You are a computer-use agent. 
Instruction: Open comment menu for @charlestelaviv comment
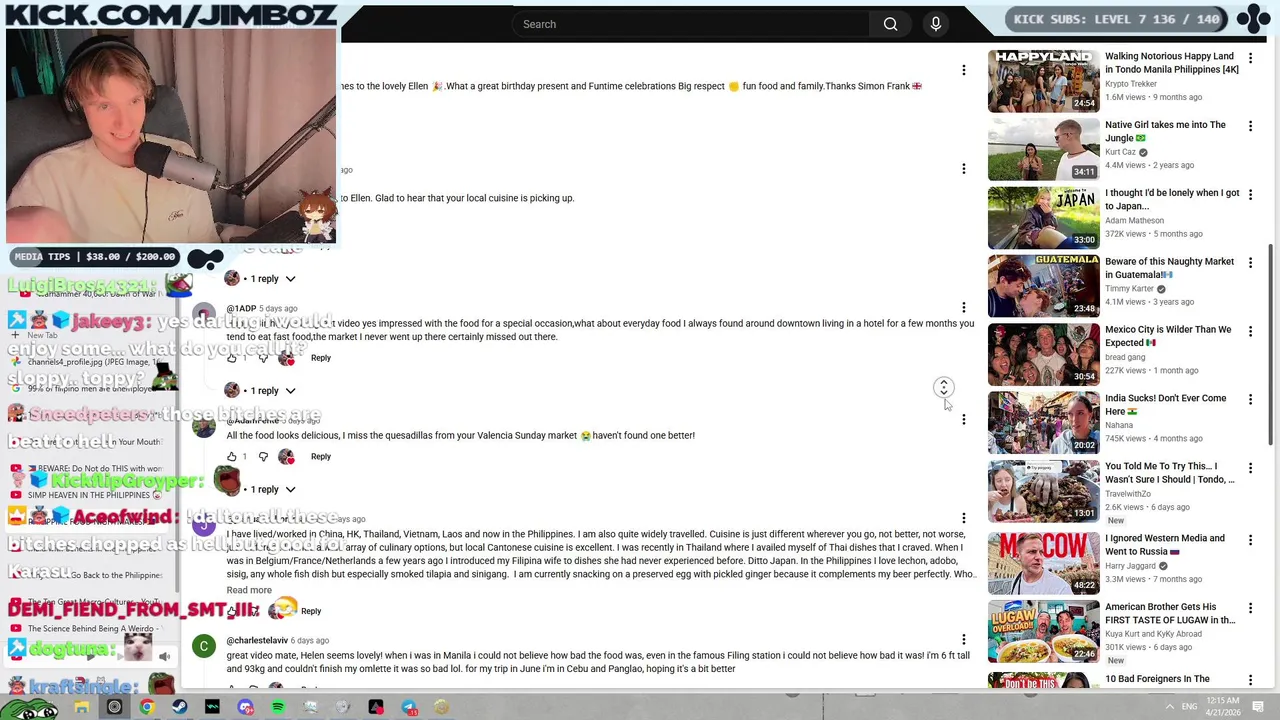pos(964,640)
